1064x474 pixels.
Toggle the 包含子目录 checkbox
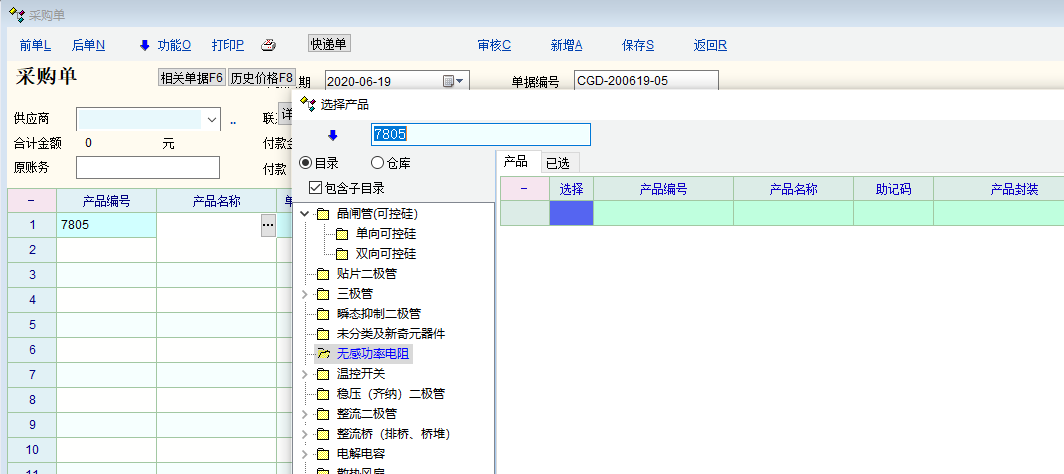(315, 188)
